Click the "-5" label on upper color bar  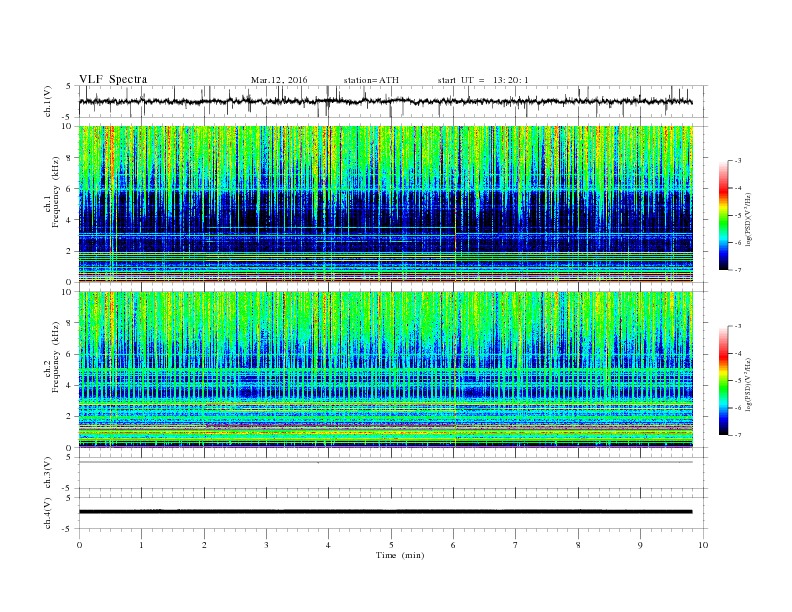737,216
